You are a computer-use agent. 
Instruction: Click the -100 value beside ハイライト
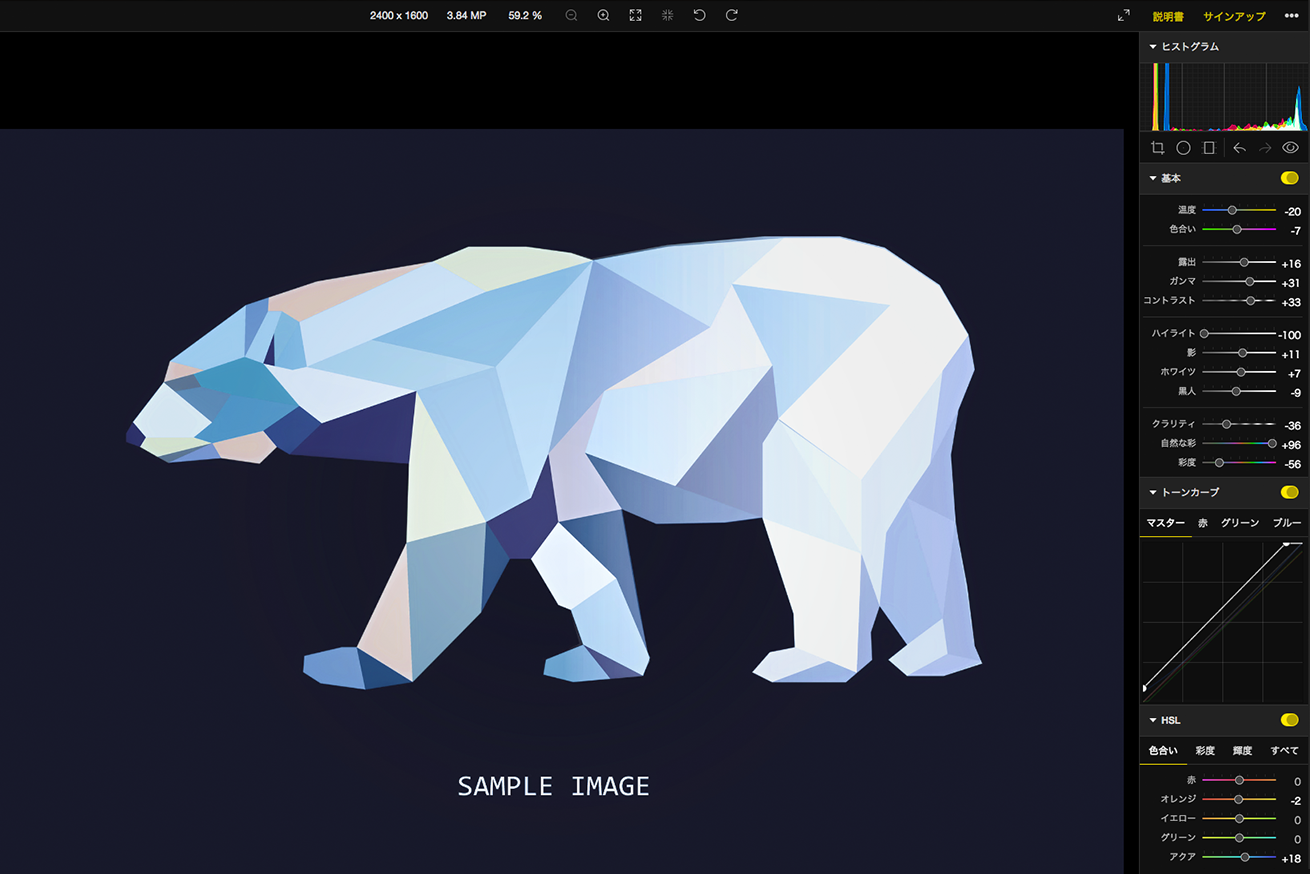[1290, 335]
